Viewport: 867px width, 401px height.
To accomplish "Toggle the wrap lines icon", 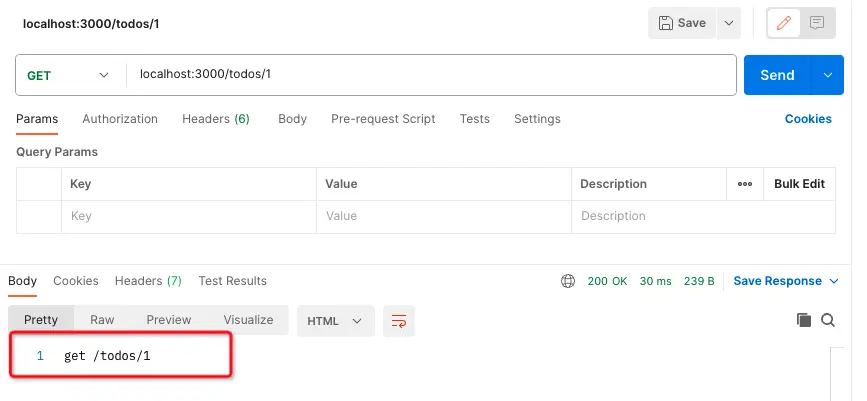I will [x=399, y=321].
